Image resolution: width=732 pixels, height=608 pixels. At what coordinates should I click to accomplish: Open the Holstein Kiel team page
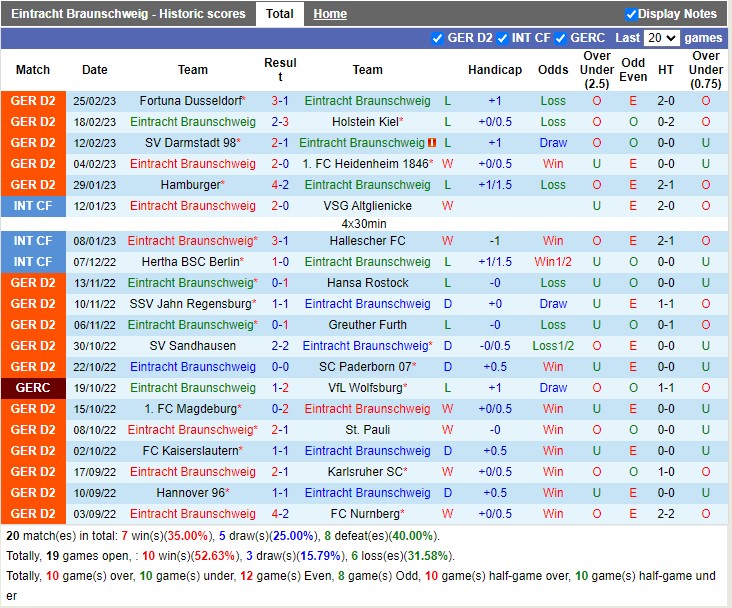point(365,122)
